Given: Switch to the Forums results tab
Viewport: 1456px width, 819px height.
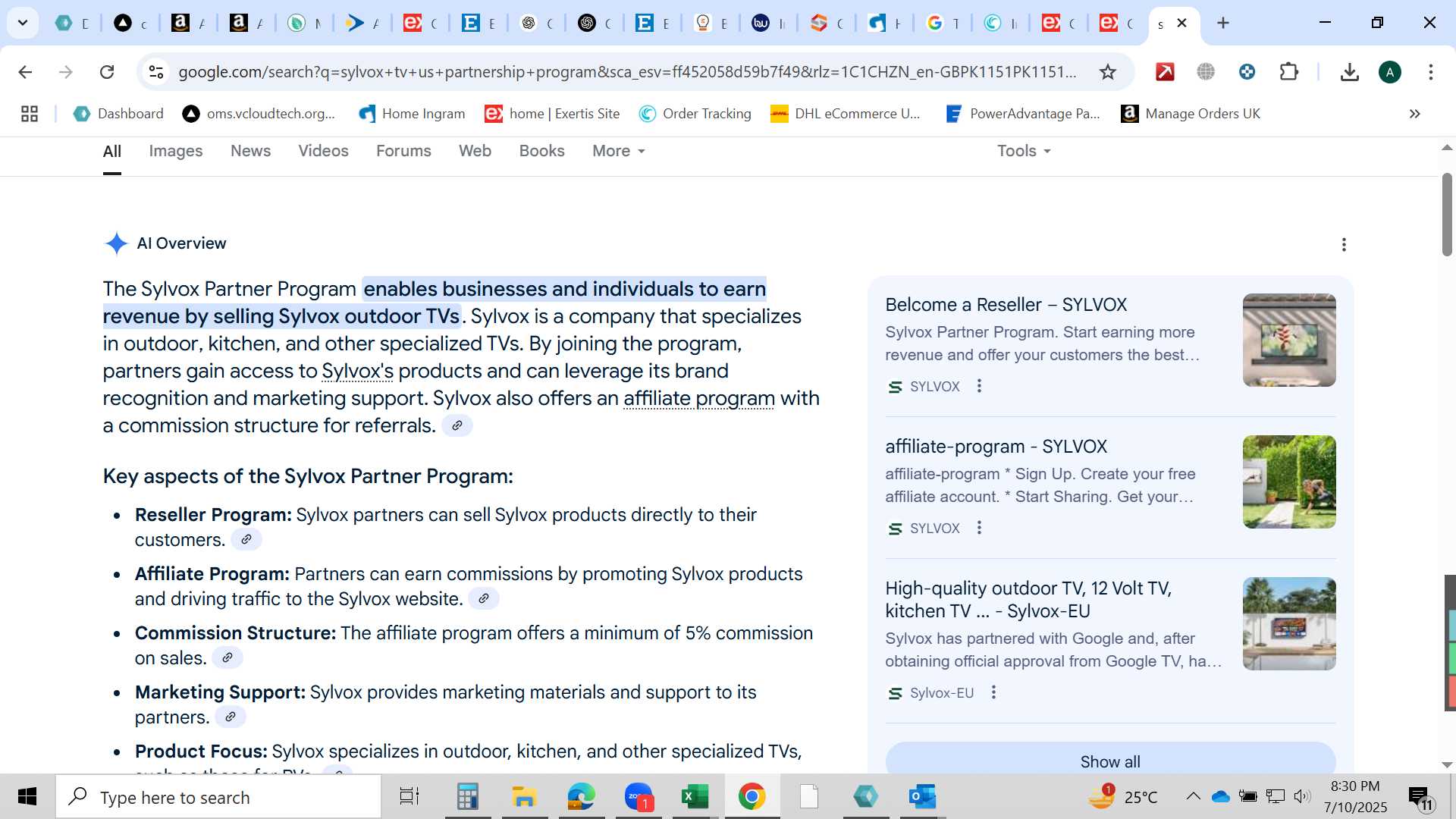Looking at the screenshot, I should point(403,152).
